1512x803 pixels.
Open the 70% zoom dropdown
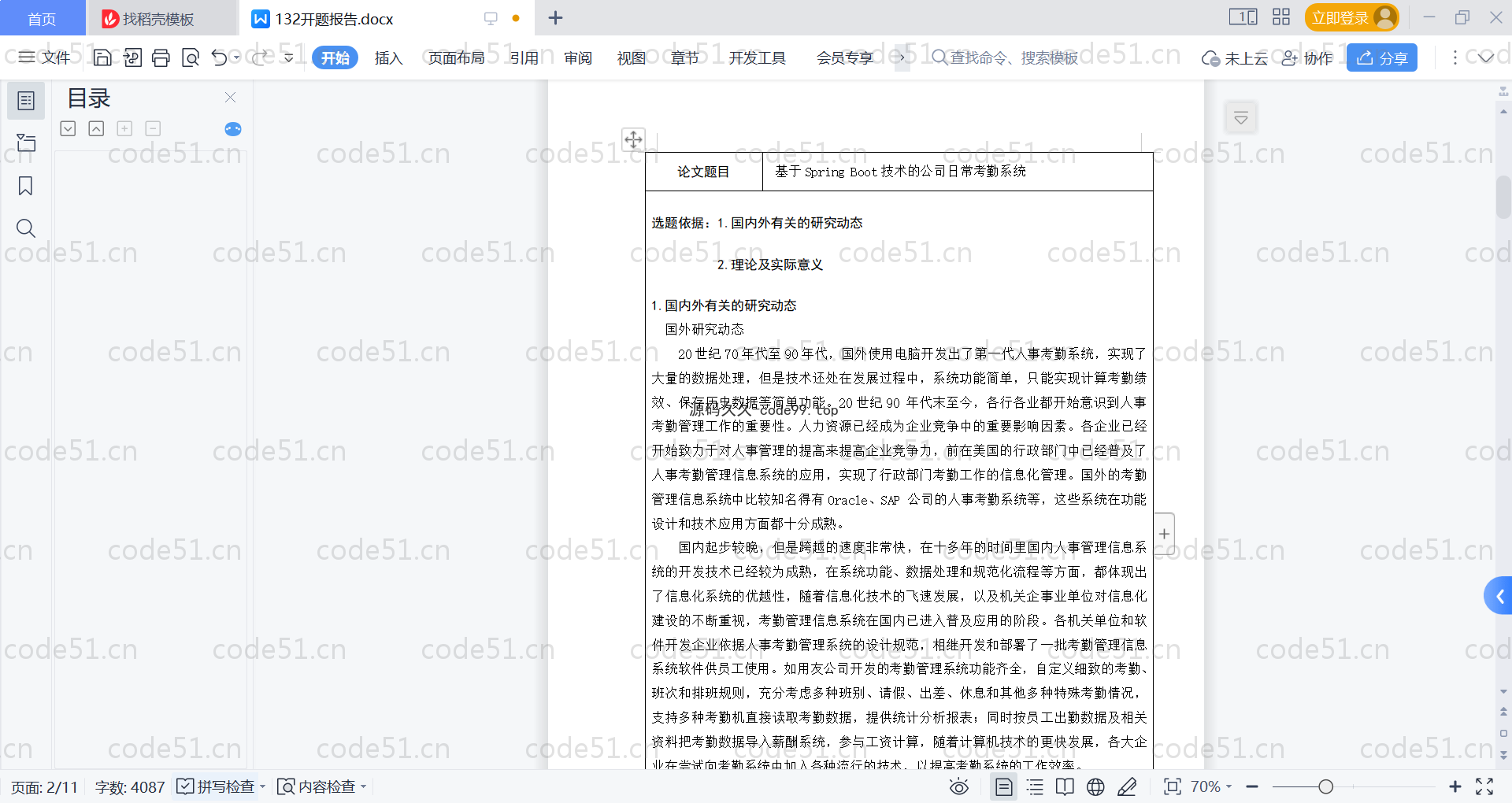pos(1210,786)
